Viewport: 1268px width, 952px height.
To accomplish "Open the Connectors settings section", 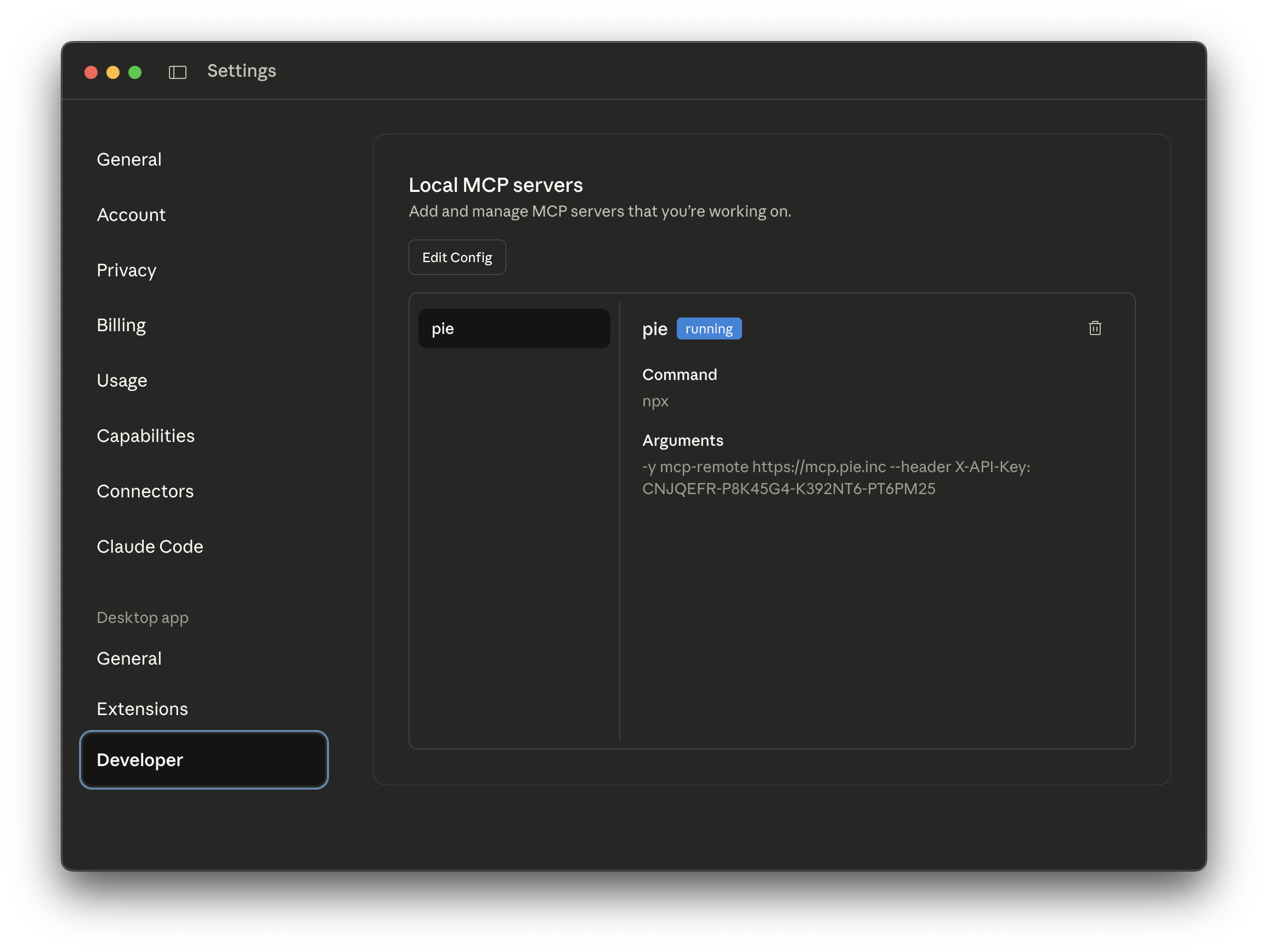I will click(145, 491).
